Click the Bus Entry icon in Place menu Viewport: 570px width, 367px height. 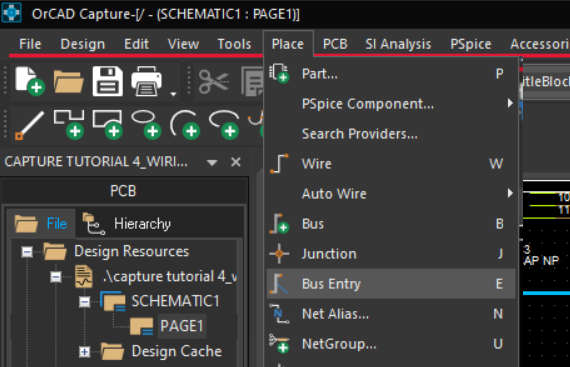pos(279,284)
